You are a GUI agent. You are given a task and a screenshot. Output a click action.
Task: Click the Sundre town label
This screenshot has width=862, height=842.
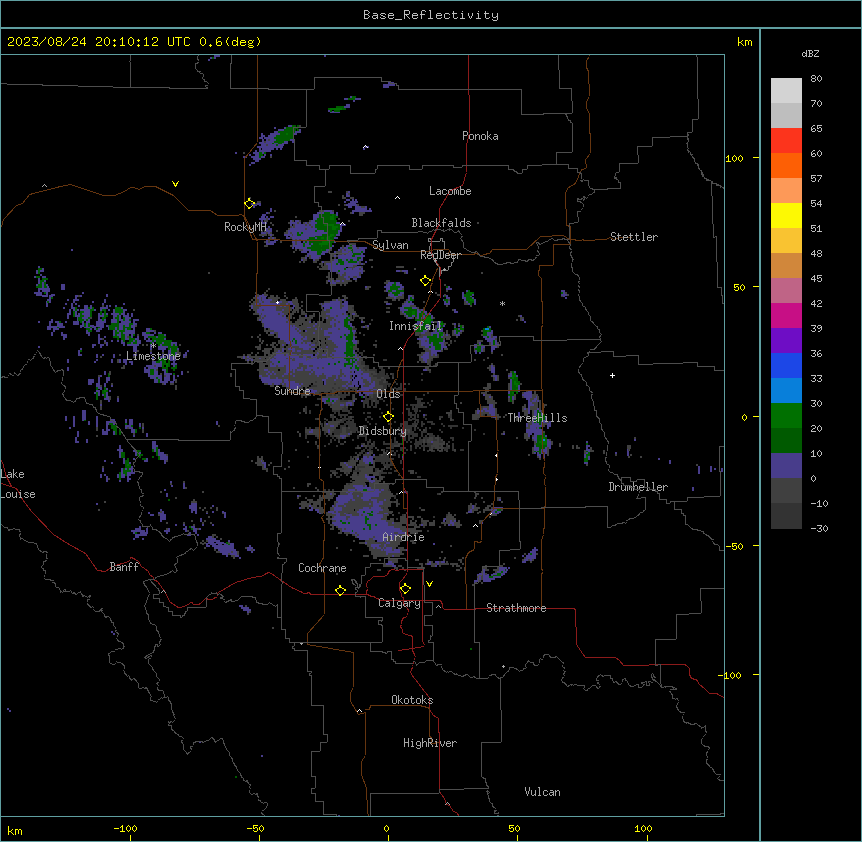[x=292, y=391]
